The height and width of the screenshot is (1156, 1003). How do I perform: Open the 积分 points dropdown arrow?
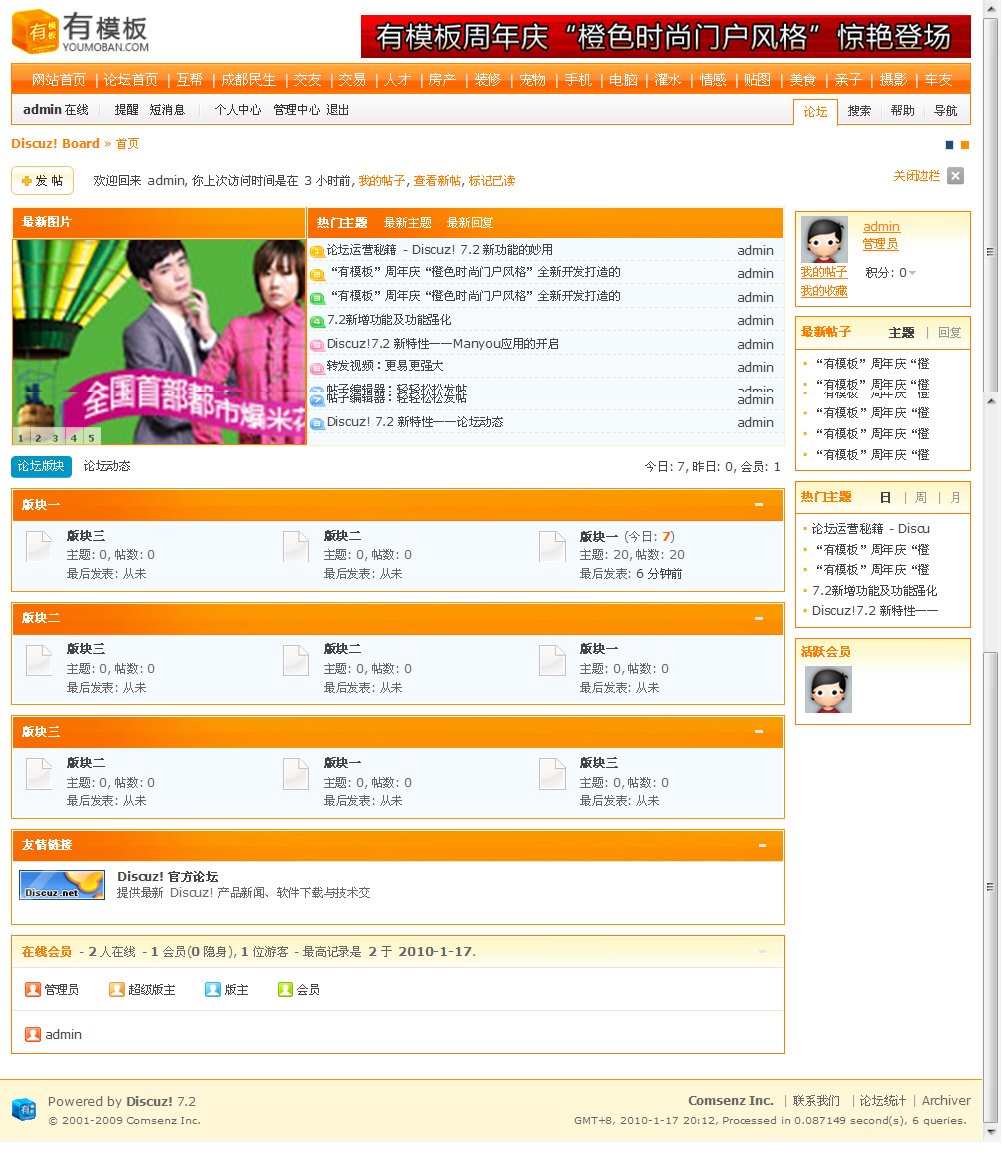point(912,273)
